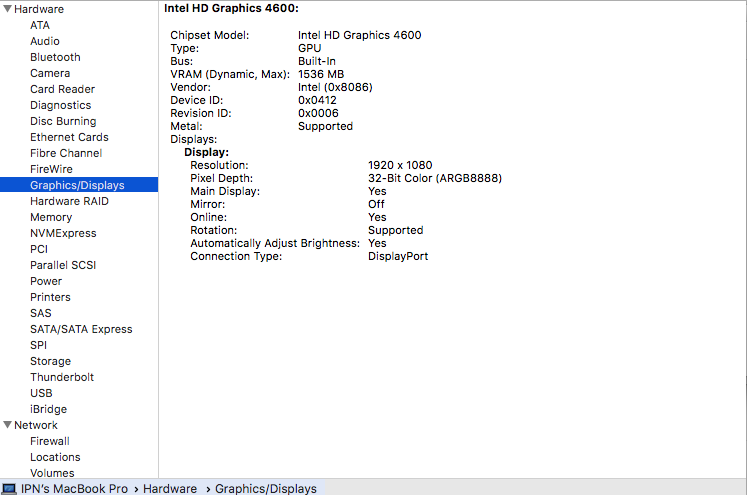This screenshot has height=495, width=747.
Task: Click the Mirror Off value
Action: [376, 204]
